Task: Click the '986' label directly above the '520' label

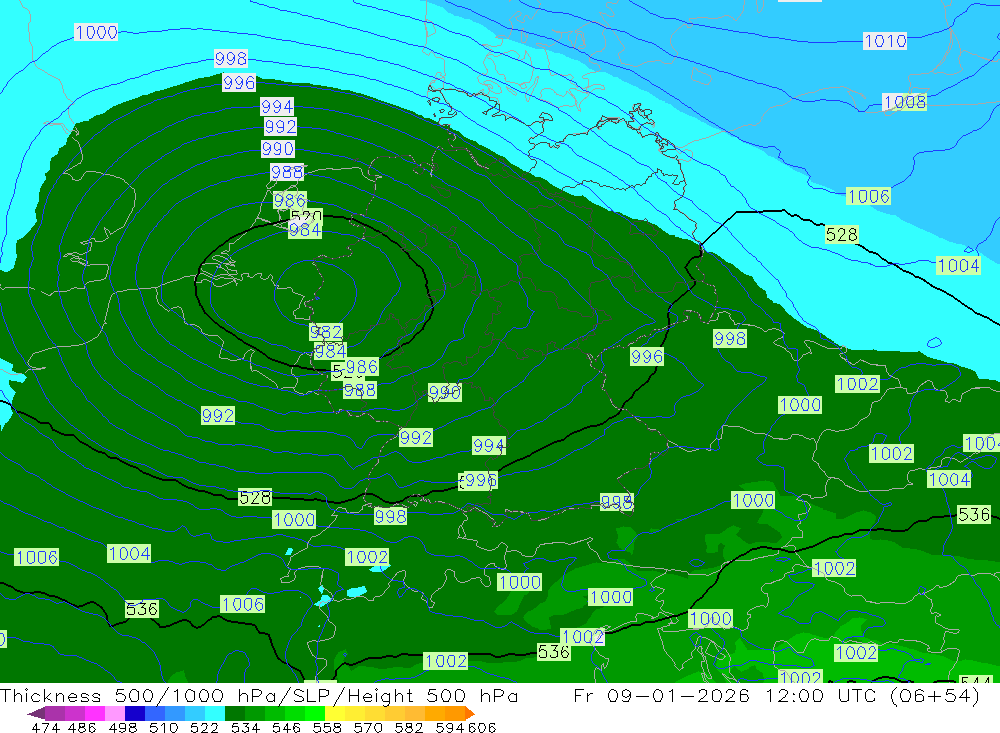Action: pyautogui.click(x=290, y=200)
